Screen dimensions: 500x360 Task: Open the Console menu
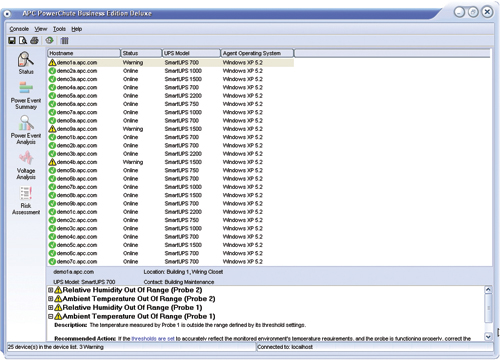[19, 29]
